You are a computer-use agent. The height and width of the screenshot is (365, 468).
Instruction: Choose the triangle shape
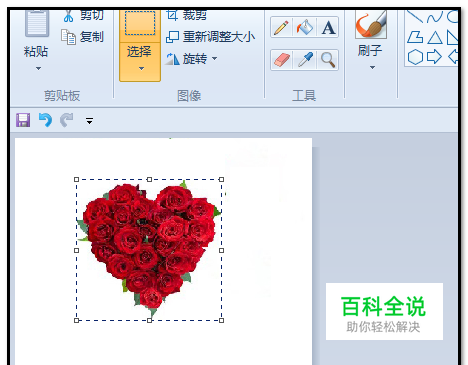(435, 37)
